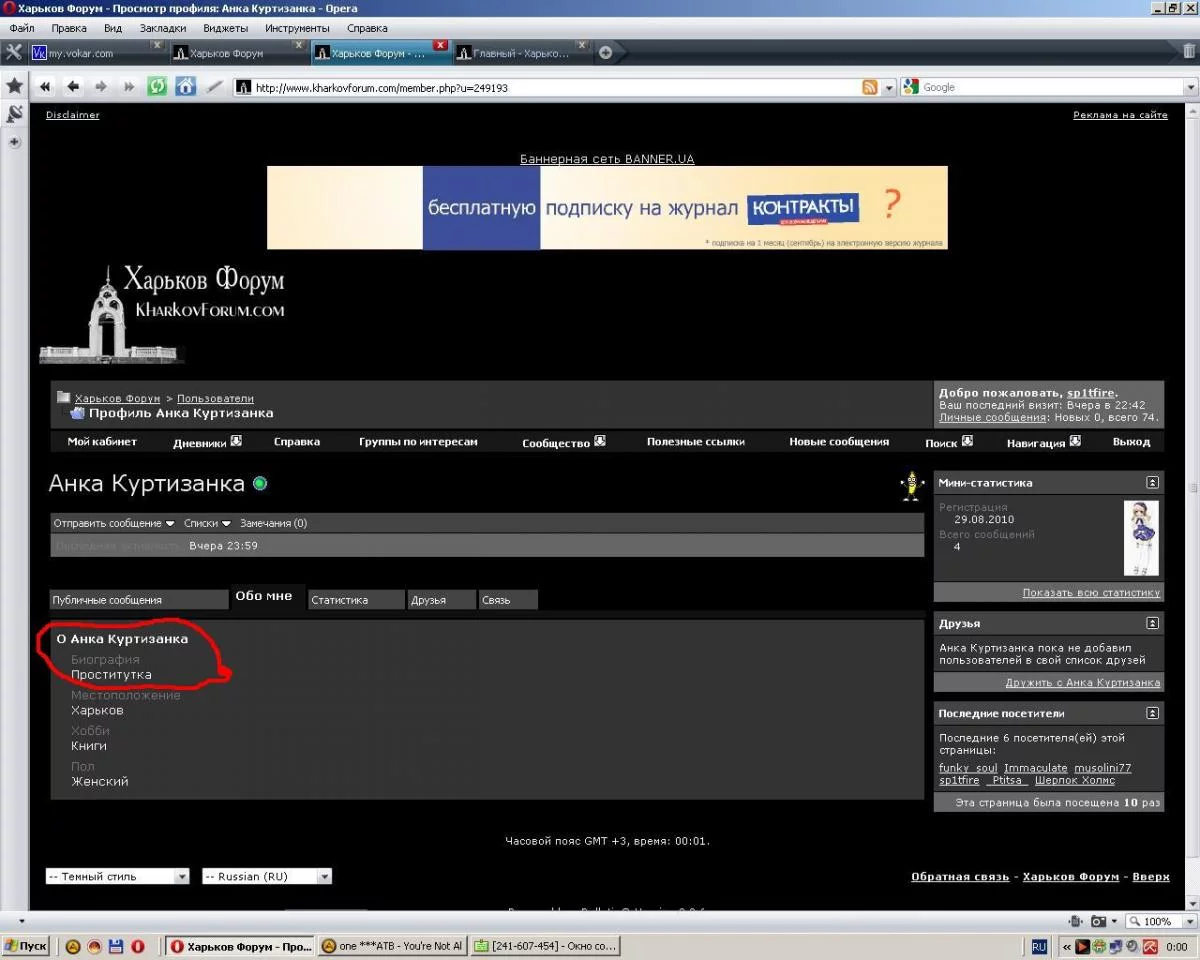Switch to the my.vokar.com tab

(98, 53)
